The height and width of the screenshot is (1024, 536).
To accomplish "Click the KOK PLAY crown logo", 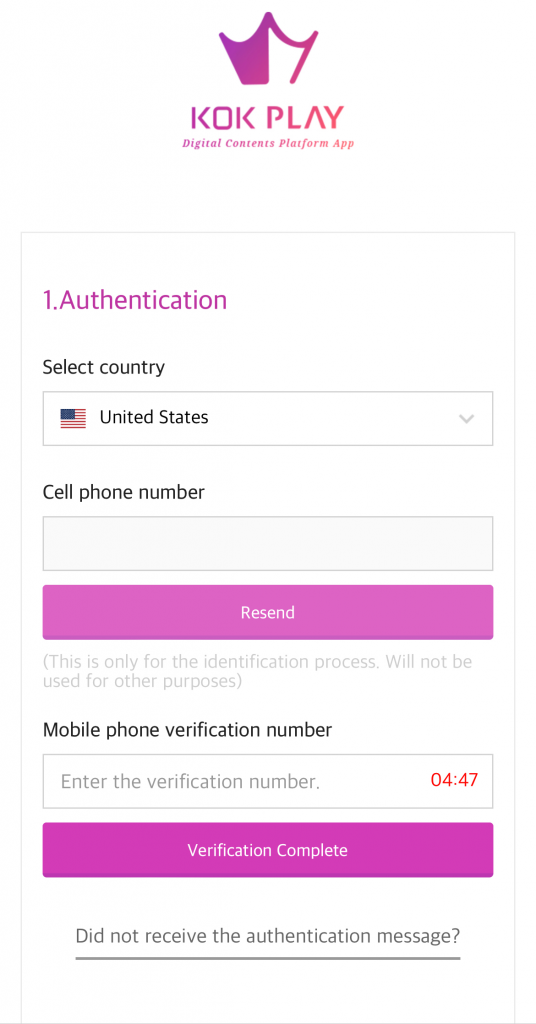I will [268, 48].
